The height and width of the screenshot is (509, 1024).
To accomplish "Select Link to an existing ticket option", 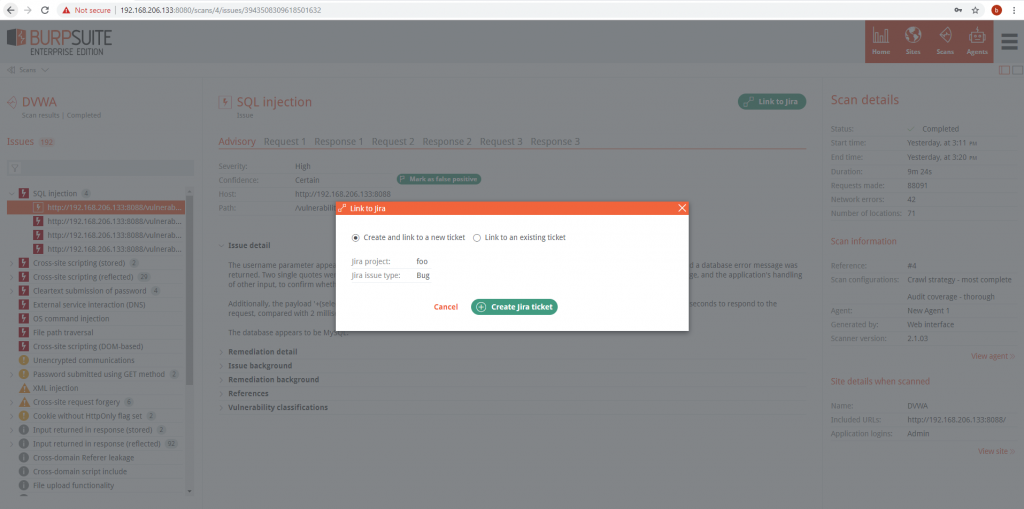I will 477,238.
